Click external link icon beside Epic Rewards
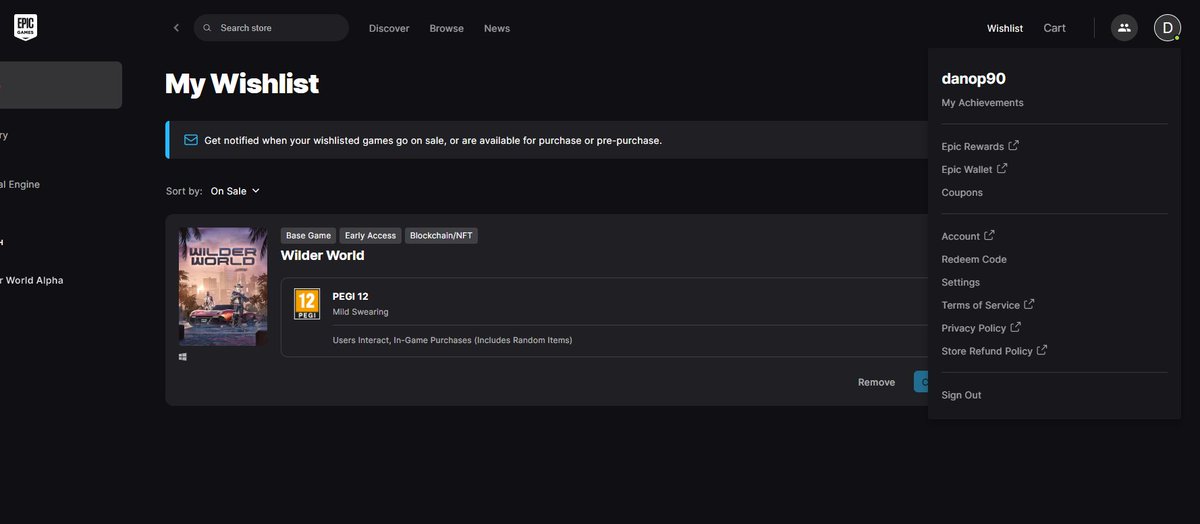Screen dimensions: 1200x524 point(1014,146)
